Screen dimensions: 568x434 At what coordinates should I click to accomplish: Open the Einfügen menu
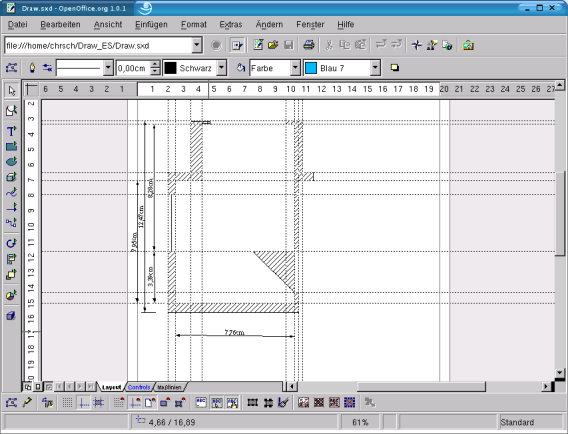(x=151, y=25)
